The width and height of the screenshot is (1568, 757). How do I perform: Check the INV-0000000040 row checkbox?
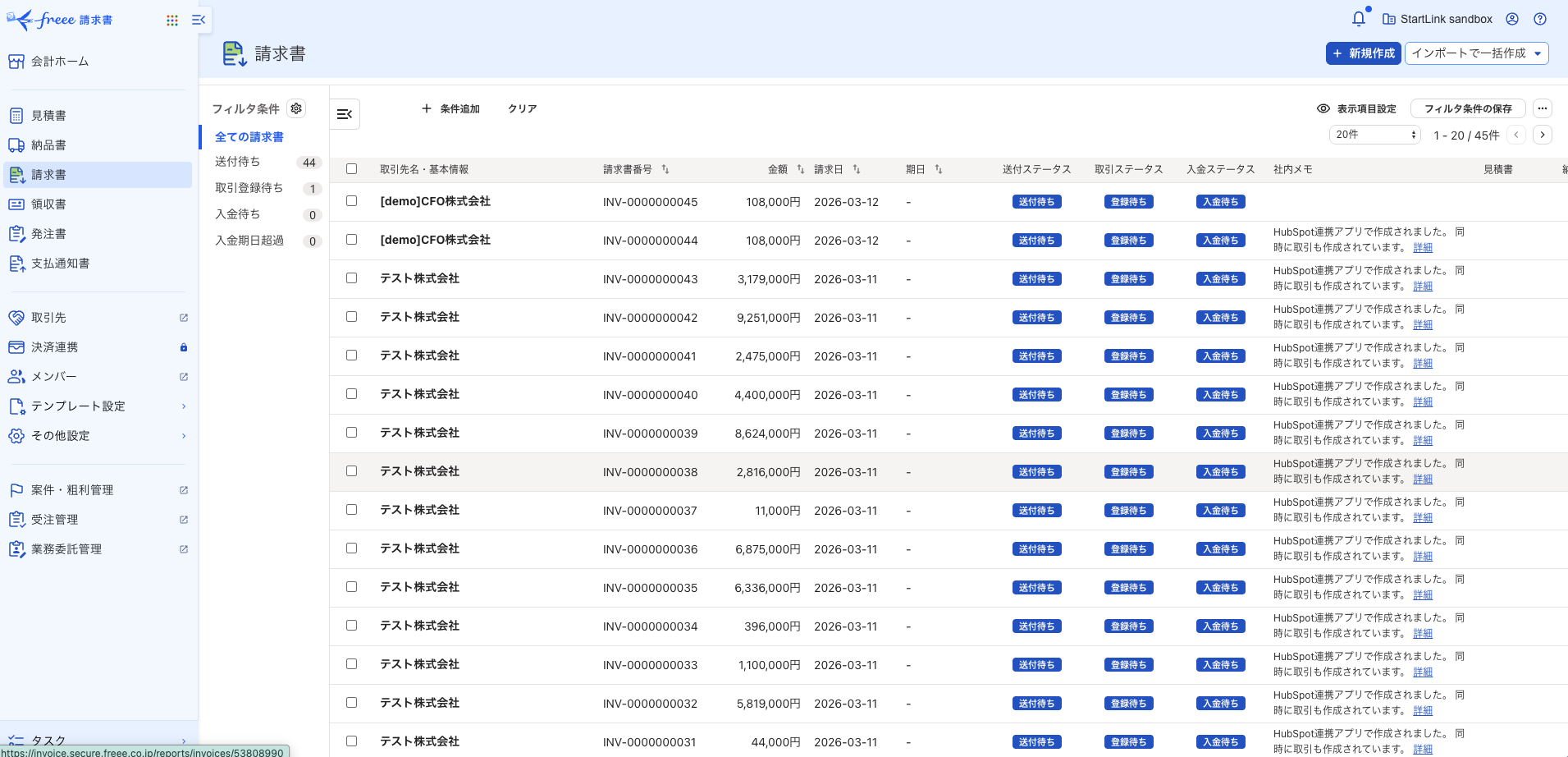tap(352, 394)
